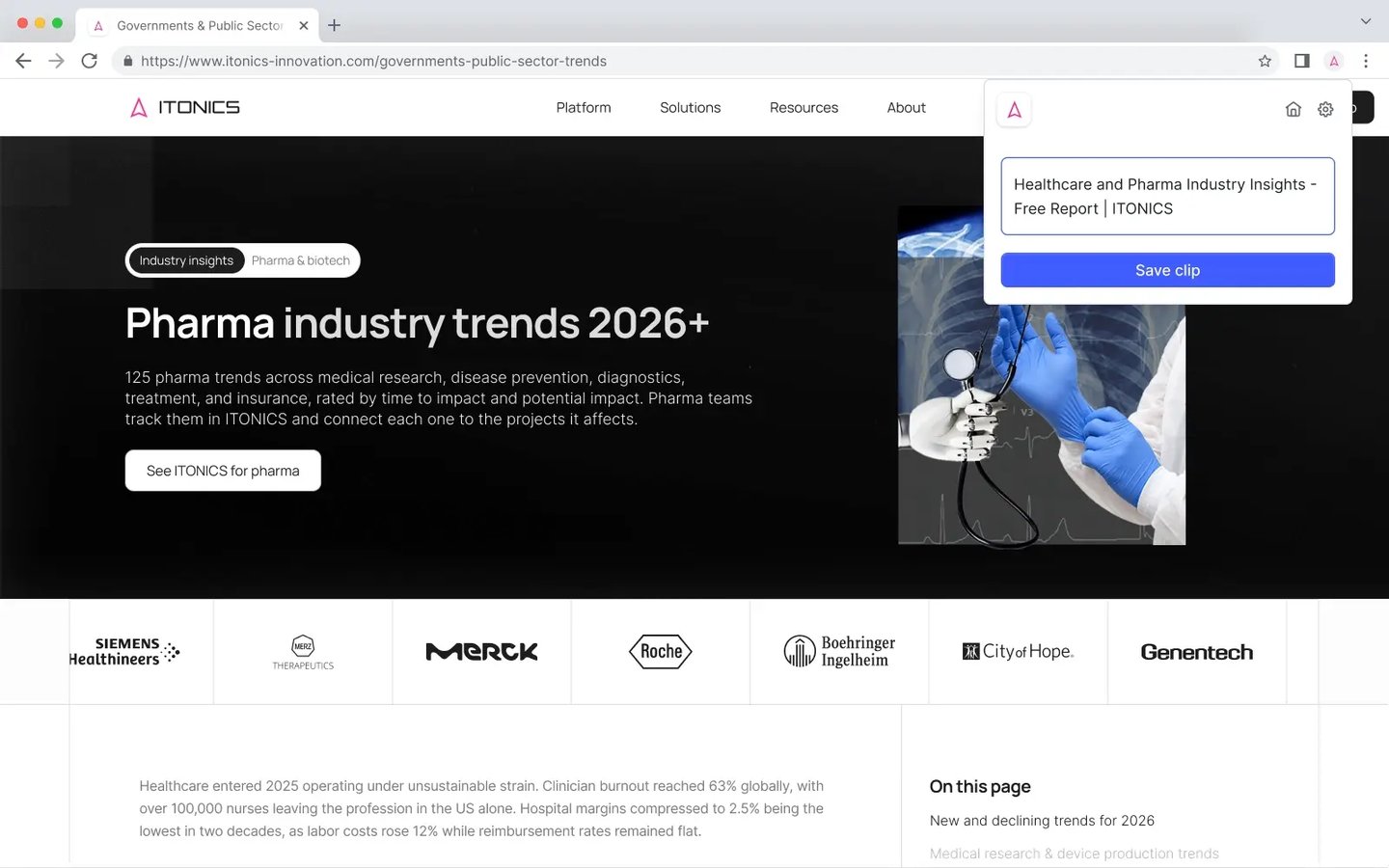Open the Chrome three-dot menu

(x=1366, y=61)
